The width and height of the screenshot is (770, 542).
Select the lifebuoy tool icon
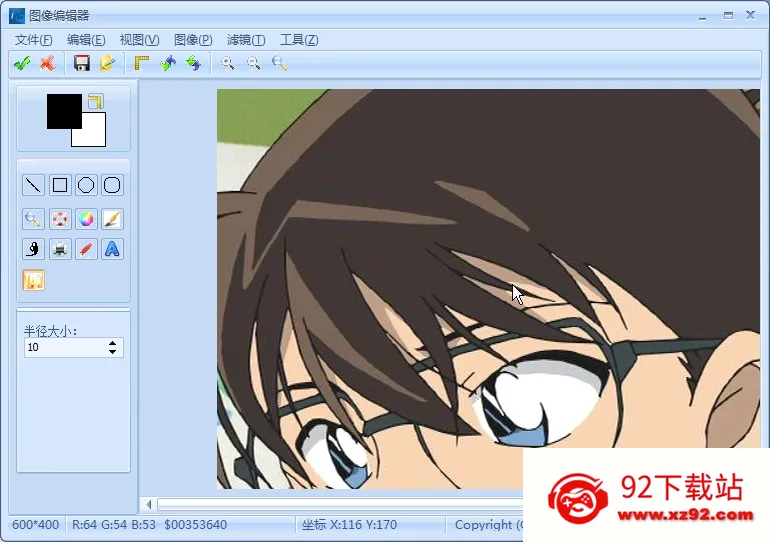tap(60, 219)
